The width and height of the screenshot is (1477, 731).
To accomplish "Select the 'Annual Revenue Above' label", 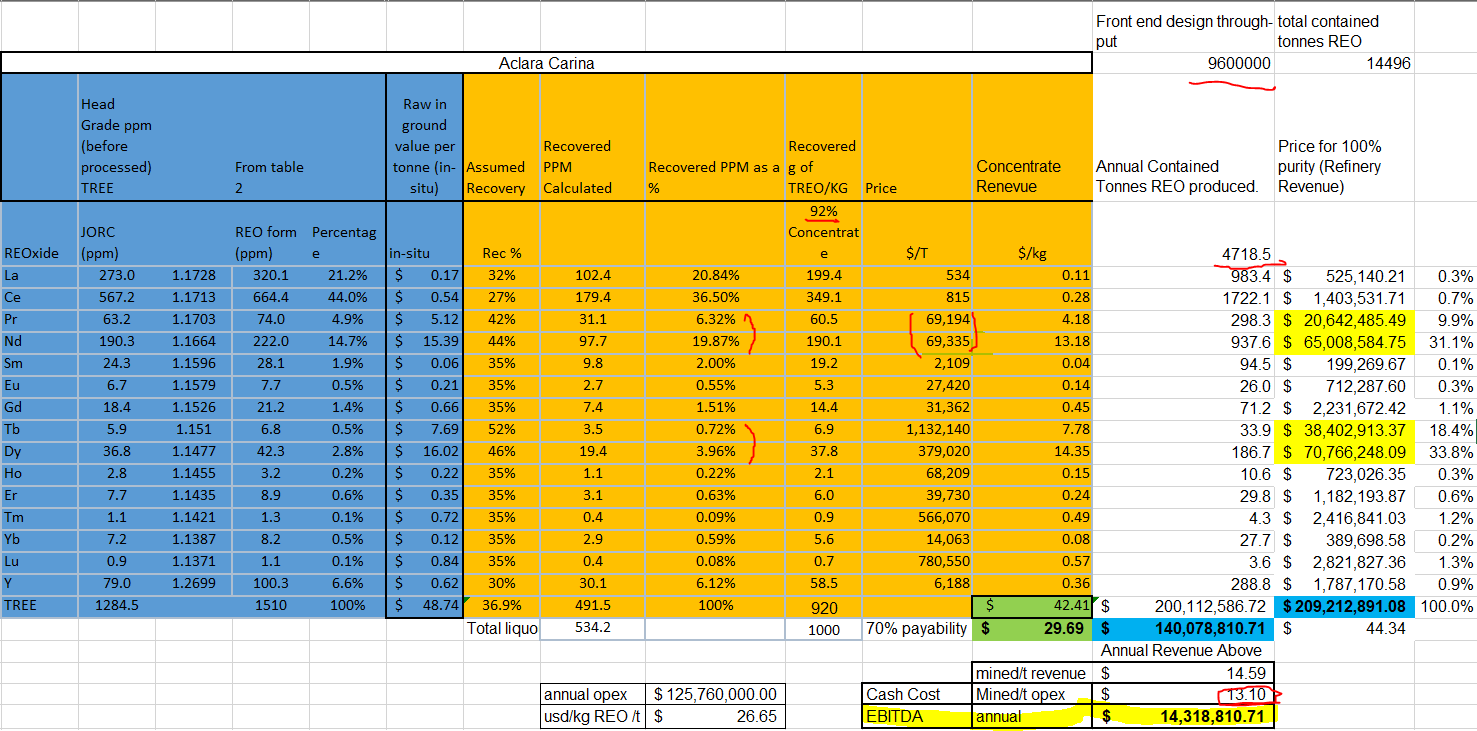I will click(1184, 650).
